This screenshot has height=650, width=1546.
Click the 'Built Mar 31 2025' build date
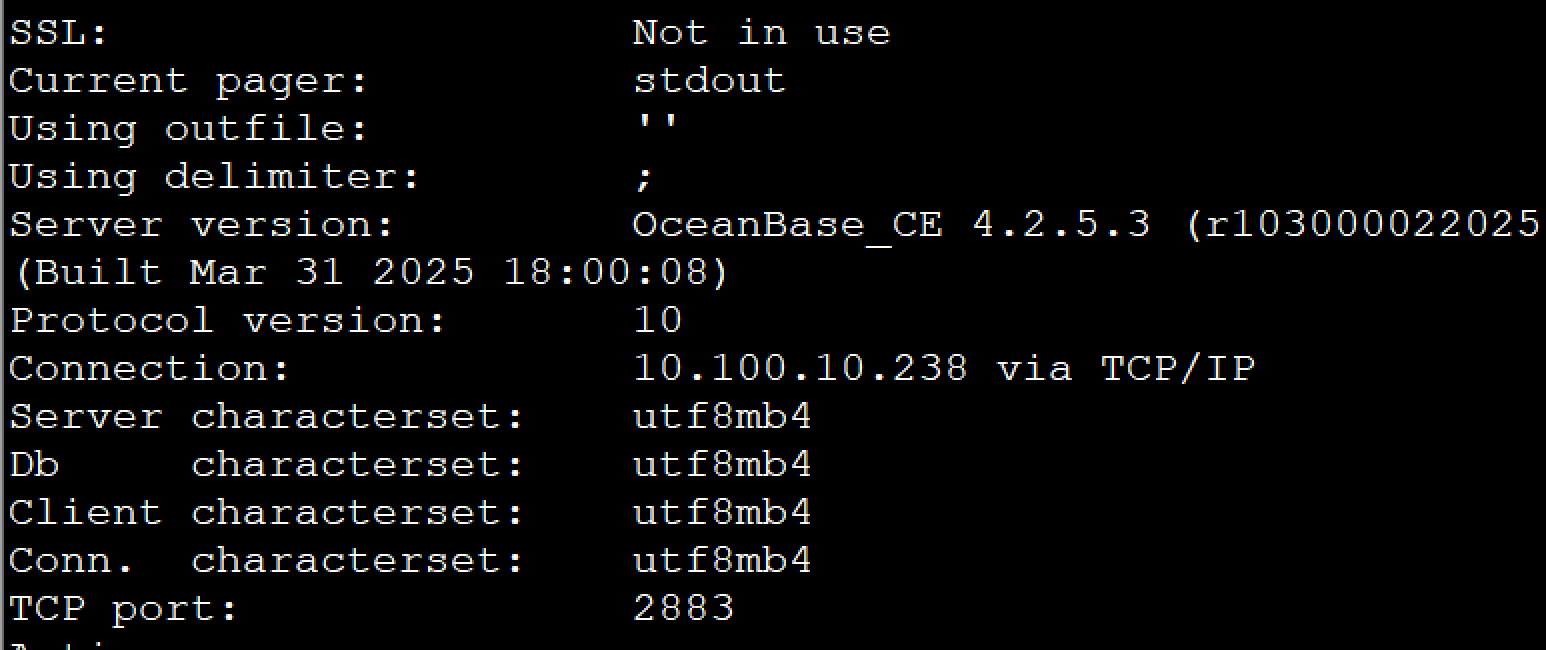click(x=253, y=273)
